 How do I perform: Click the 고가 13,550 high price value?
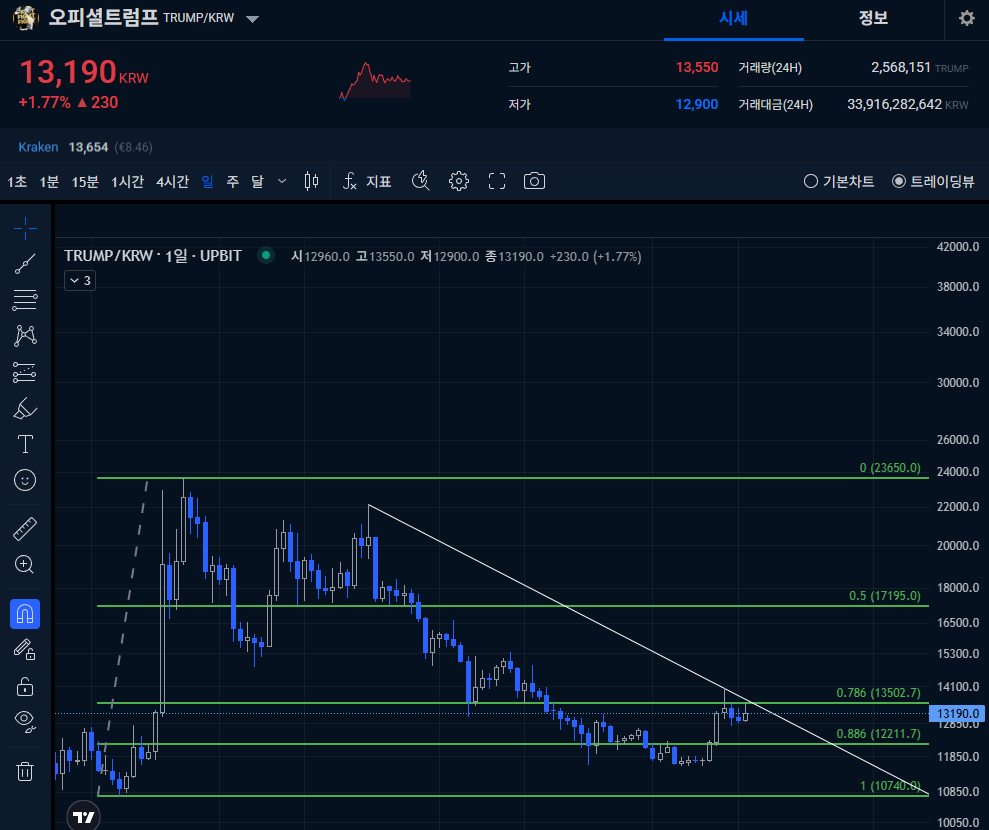pos(696,67)
